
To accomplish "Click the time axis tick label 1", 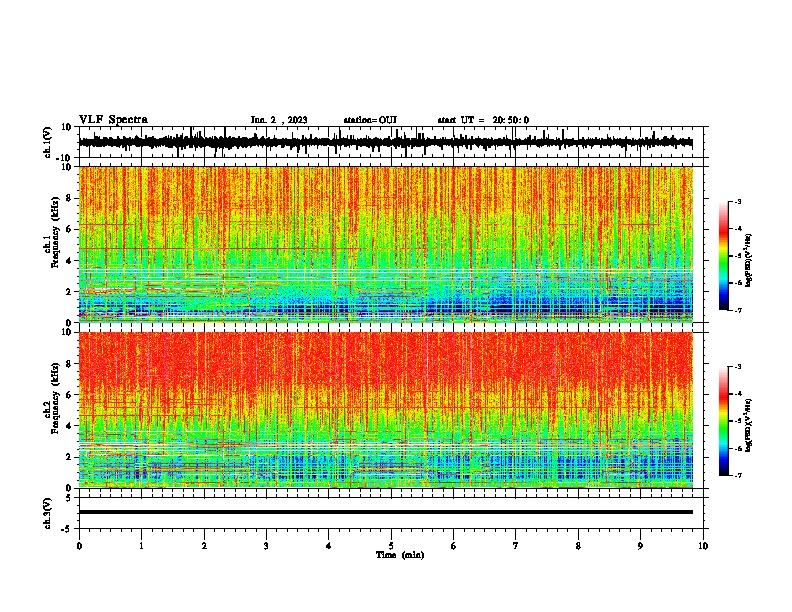I will (141, 546).
